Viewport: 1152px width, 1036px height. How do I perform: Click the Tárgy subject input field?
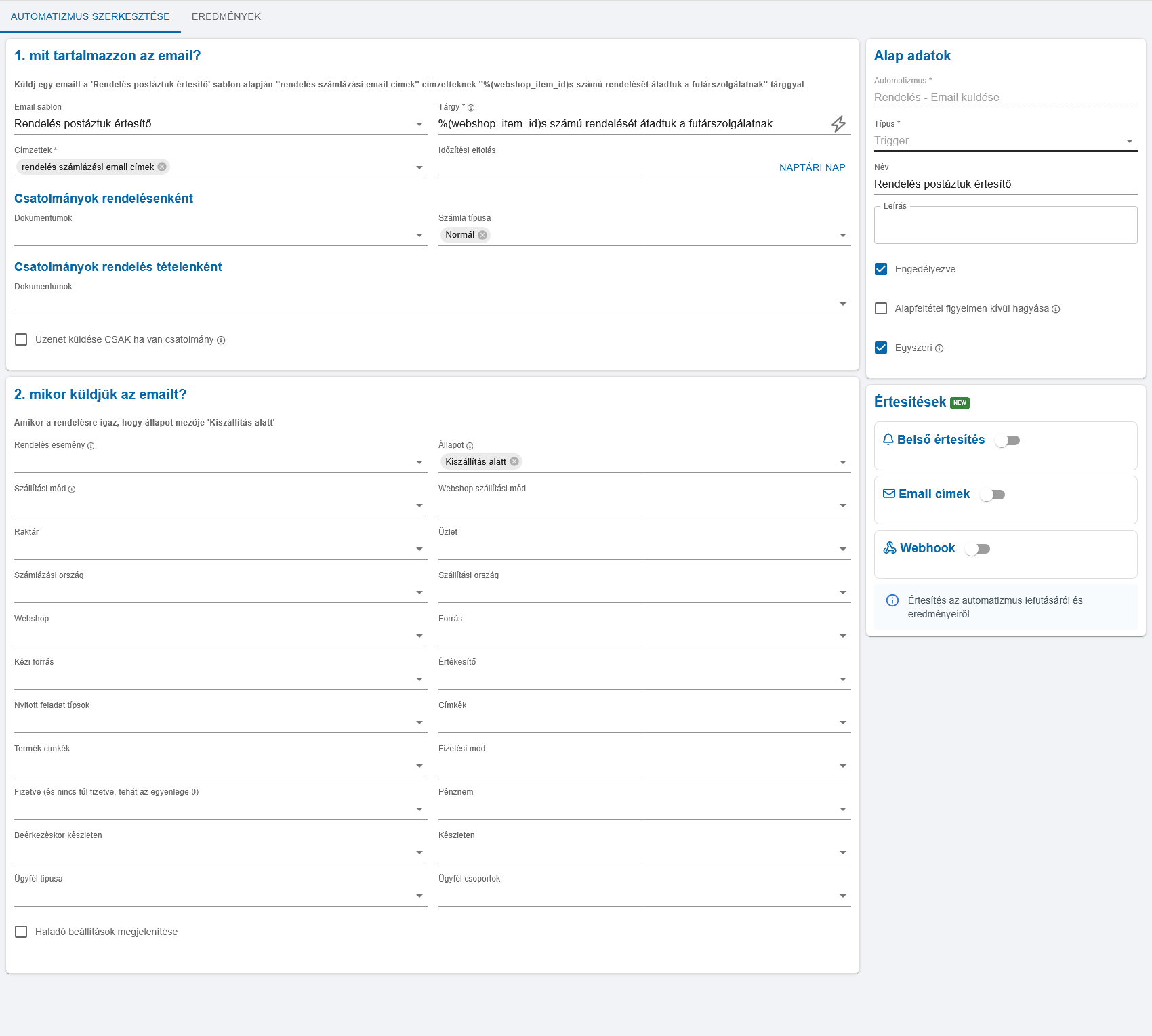click(x=632, y=124)
